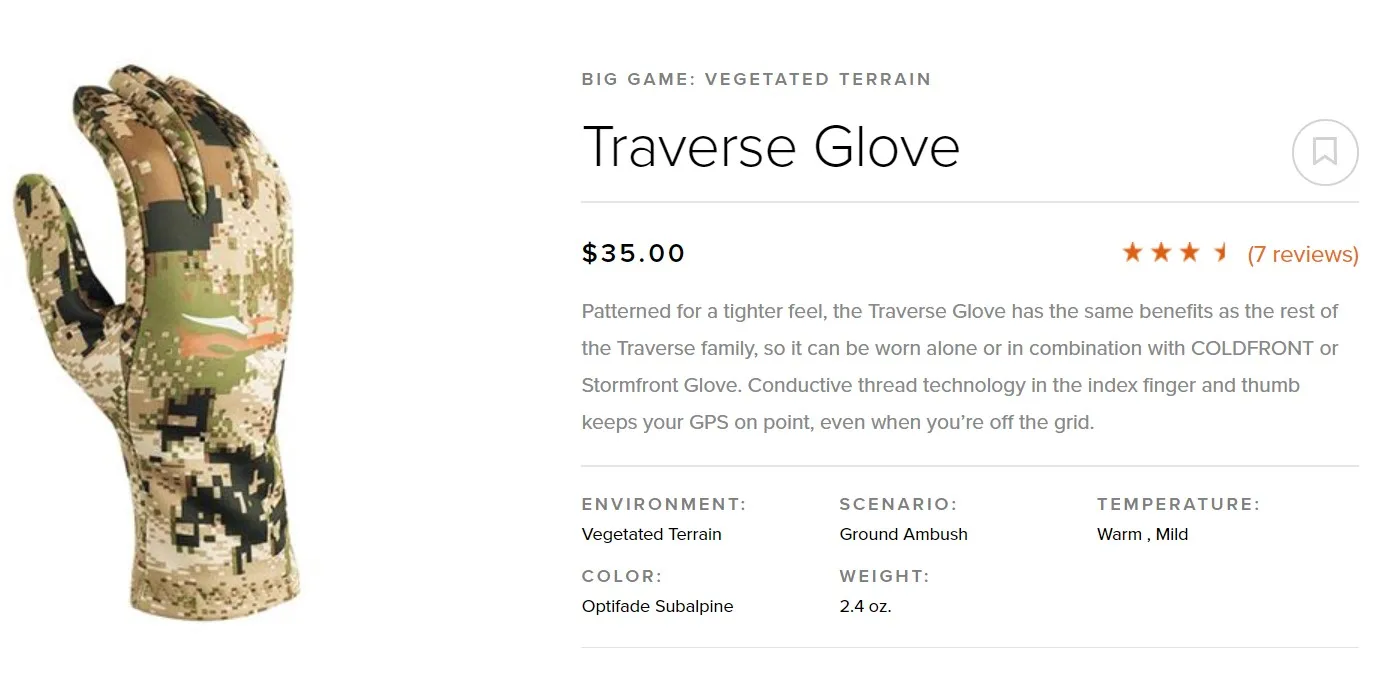
Task: Click the half-filled rating star
Action: (x=1220, y=252)
